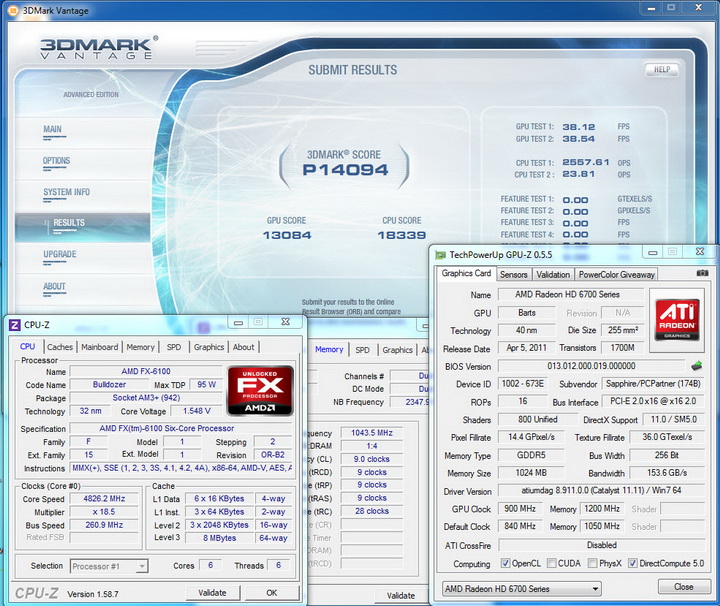Minimize the GPU-Z window
720x606 pixels.
tap(652, 252)
